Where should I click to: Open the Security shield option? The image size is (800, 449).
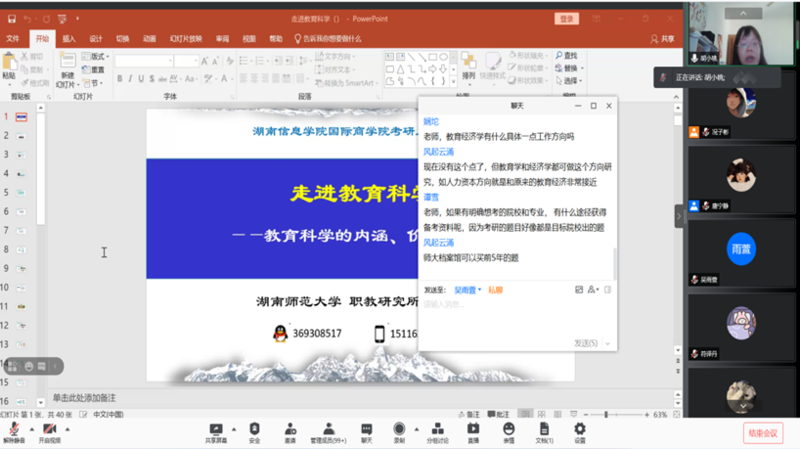tap(254, 433)
